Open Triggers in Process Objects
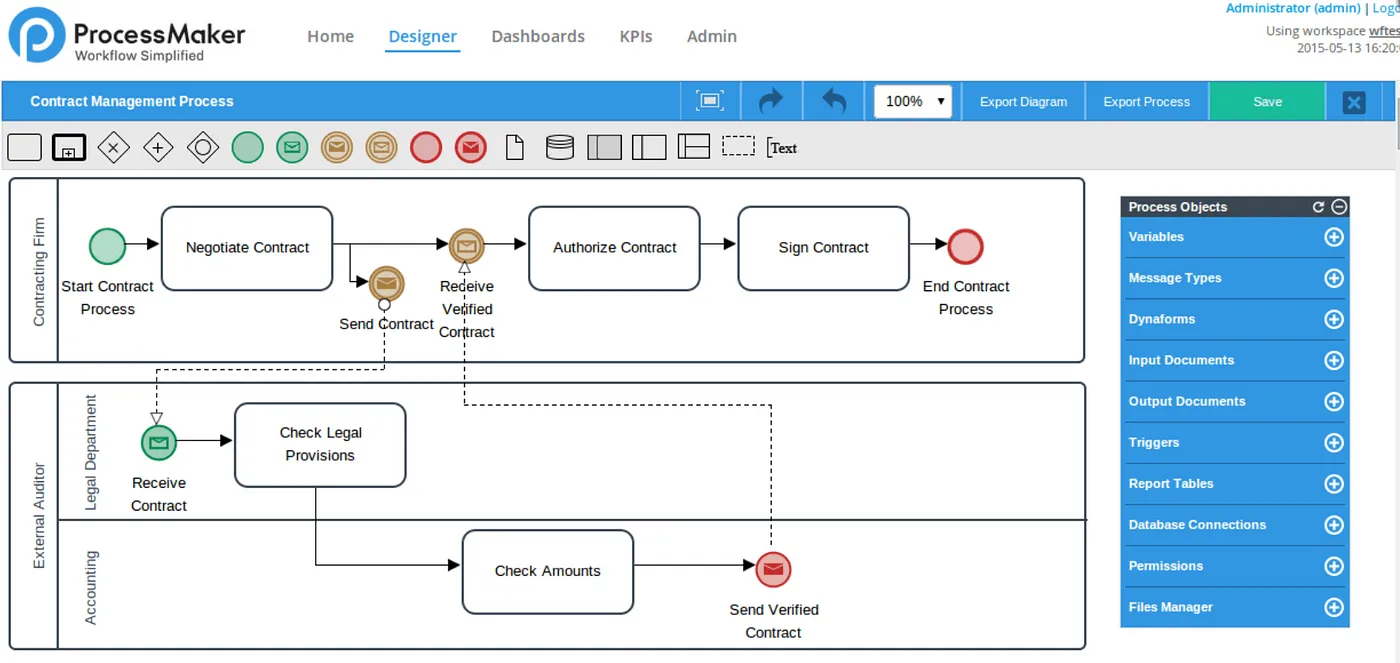Screen dimensions: 1400x663 tap(1154, 442)
